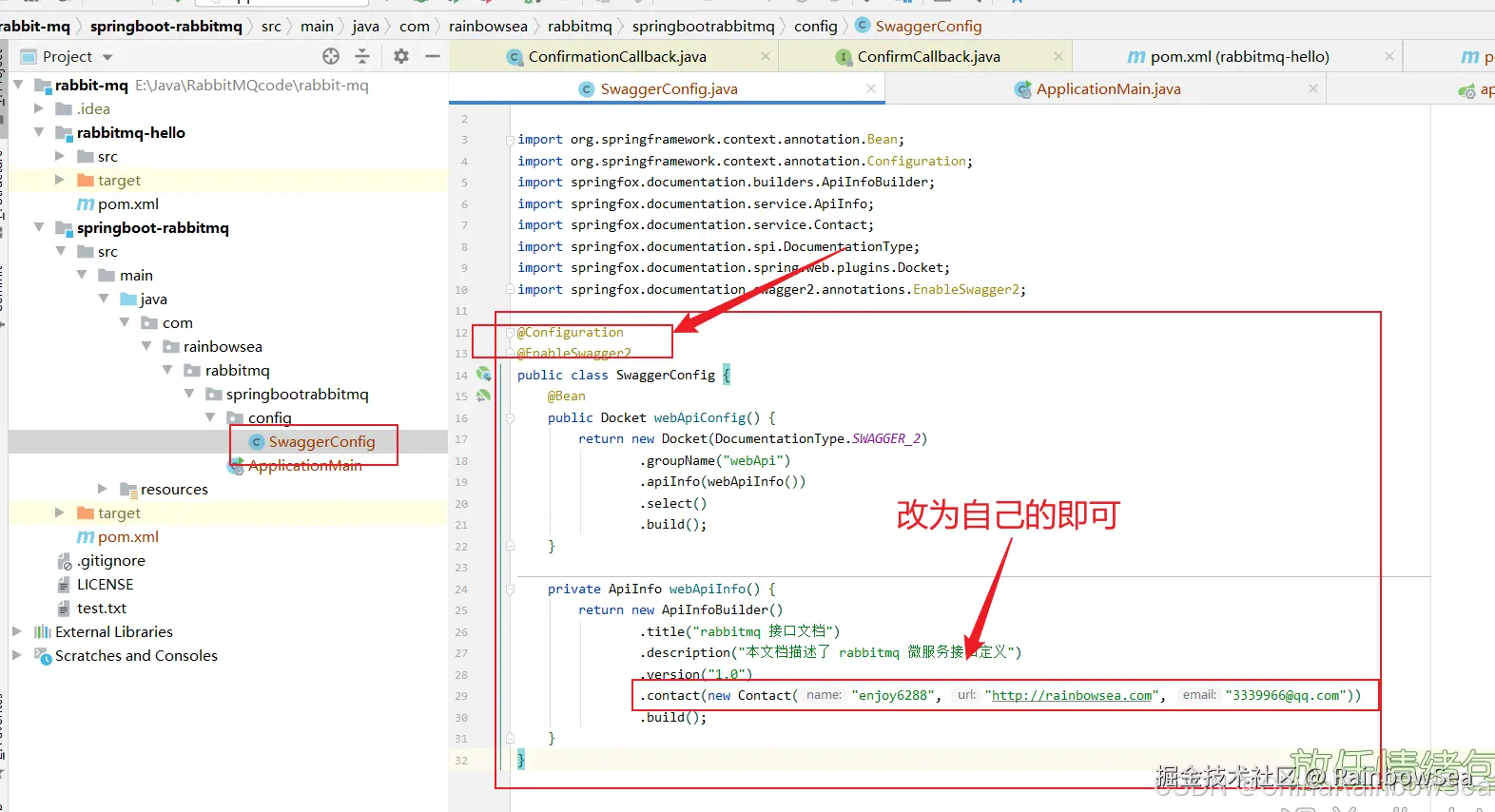Viewport: 1495px width, 812px height.
Task: Expand Scratches and Consoles node
Action: pyautogui.click(x=17, y=655)
